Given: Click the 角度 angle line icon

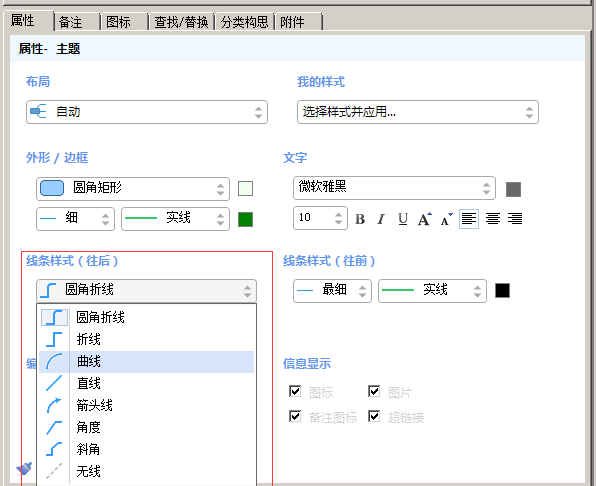Looking at the screenshot, I should (54, 427).
